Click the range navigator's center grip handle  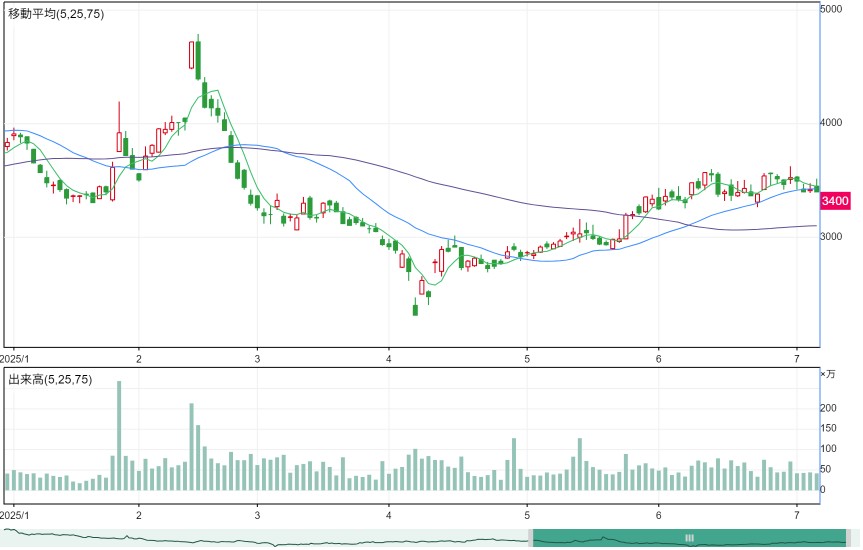point(689,538)
